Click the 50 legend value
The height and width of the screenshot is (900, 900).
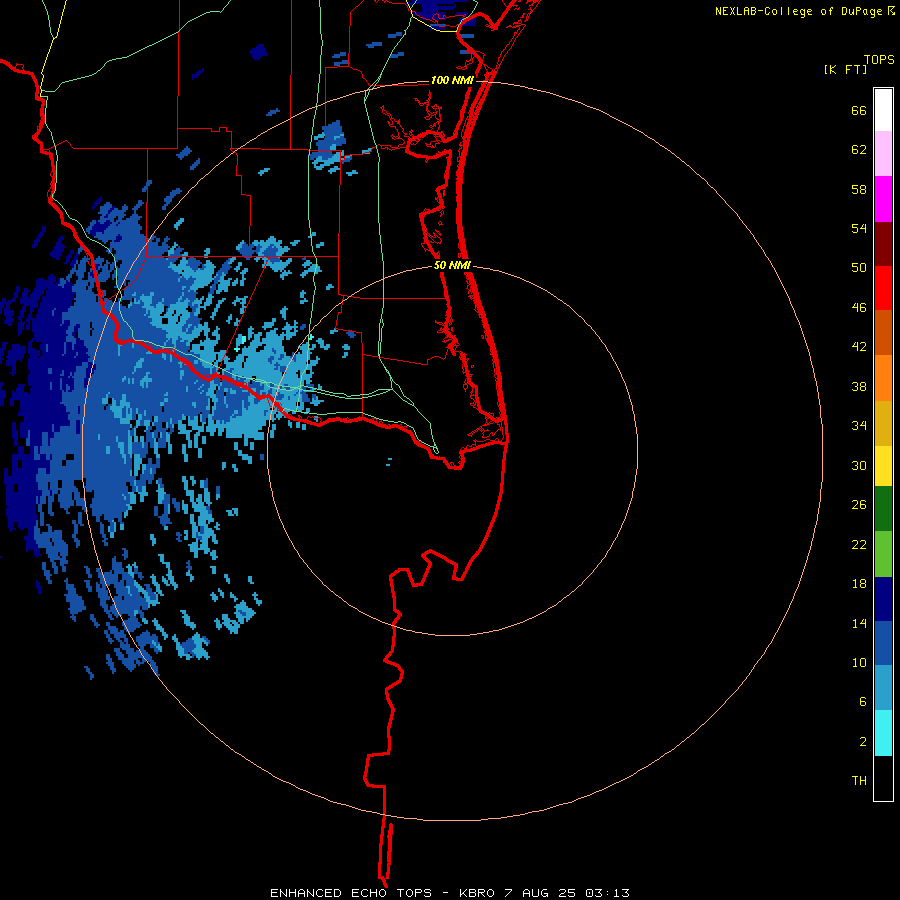[x=859, y=267]
